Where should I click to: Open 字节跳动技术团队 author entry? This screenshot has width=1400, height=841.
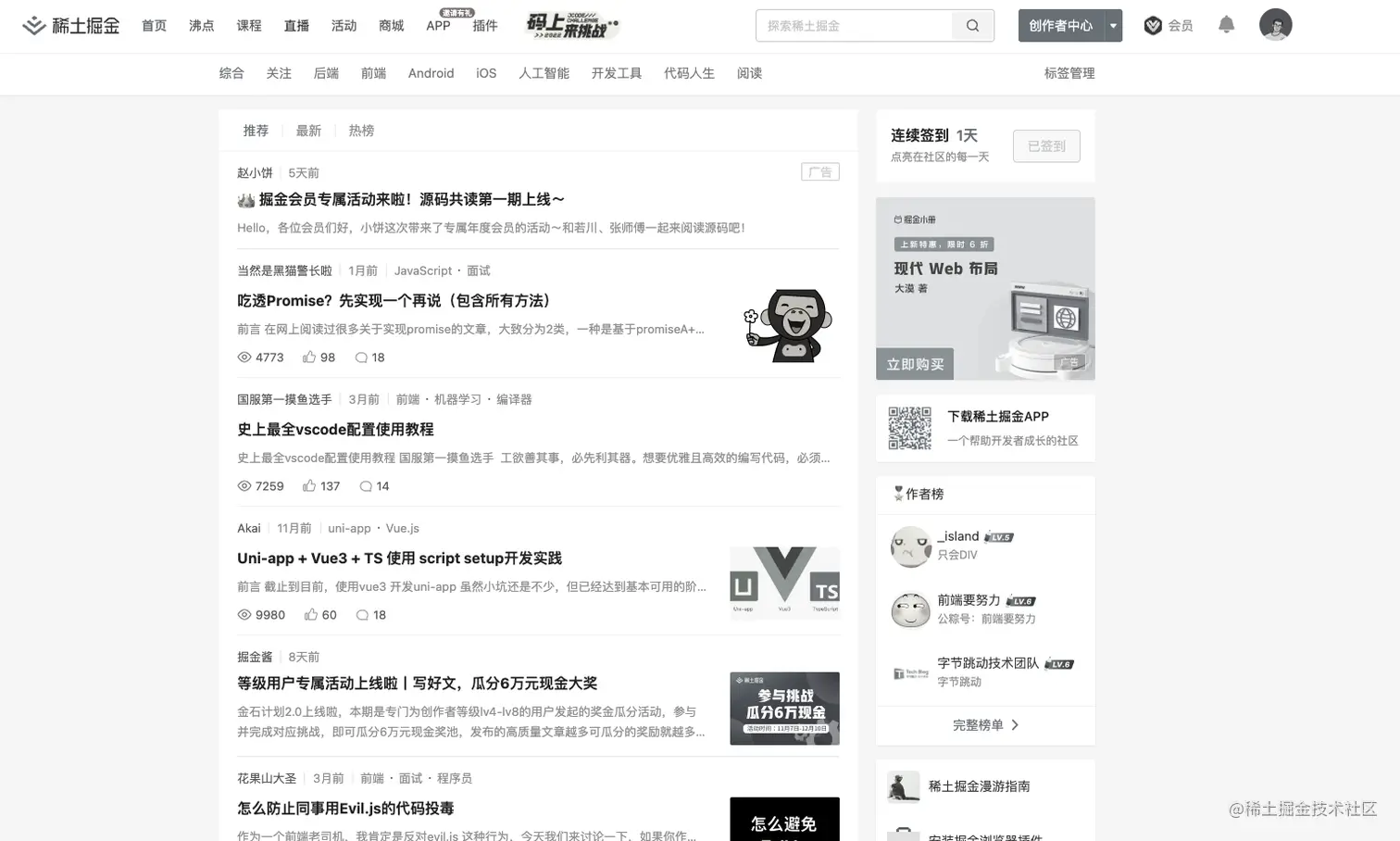pyautogui.click(x=985, y=672)
